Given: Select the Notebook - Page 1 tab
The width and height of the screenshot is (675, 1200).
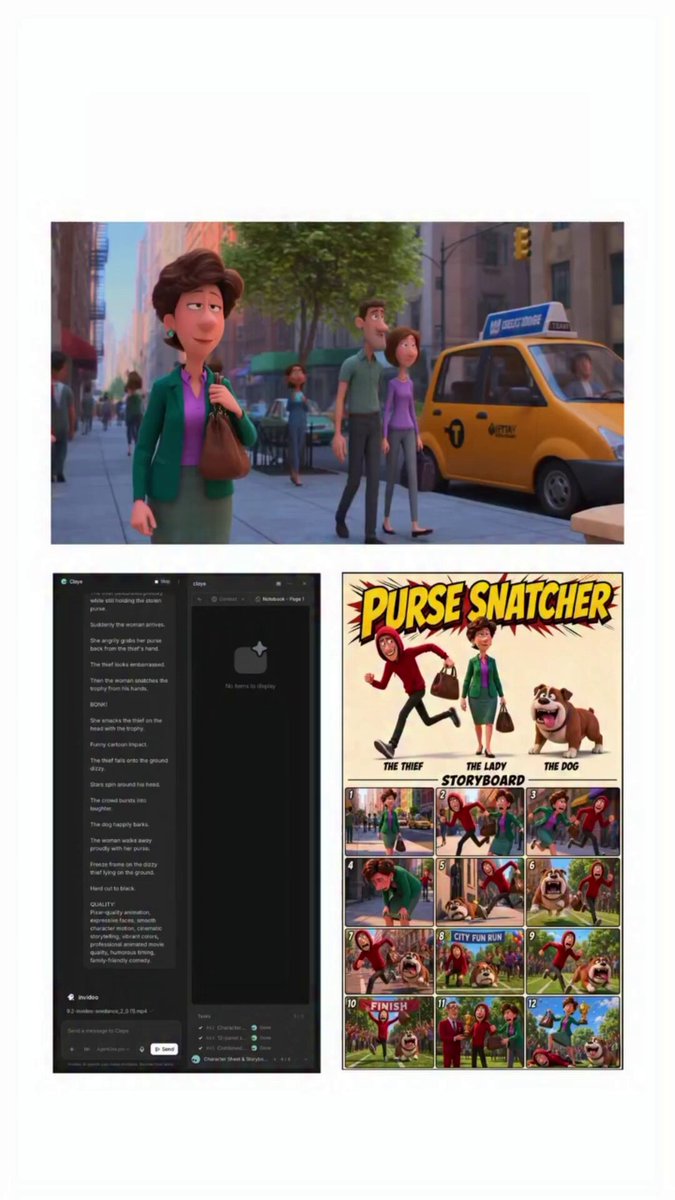Looking at the screenshot, I should 283,599.
